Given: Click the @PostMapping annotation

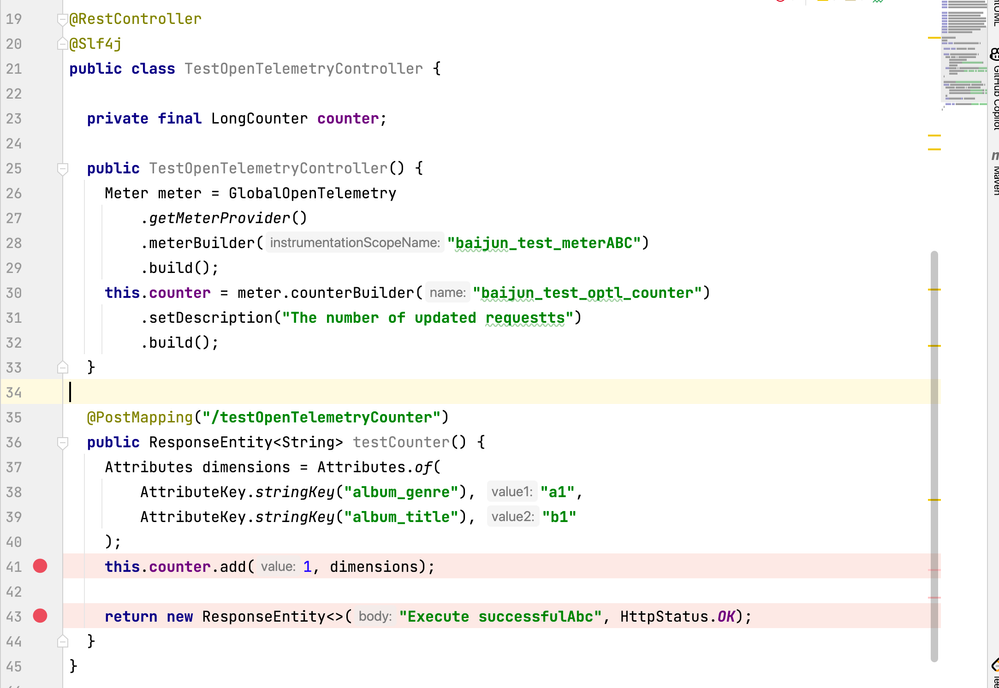Looking at the screenshot, I should click(140, 417).
